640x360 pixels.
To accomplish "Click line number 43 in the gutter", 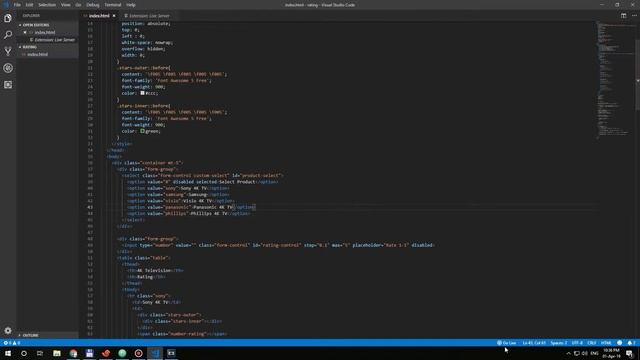I will tap(90, 207).
